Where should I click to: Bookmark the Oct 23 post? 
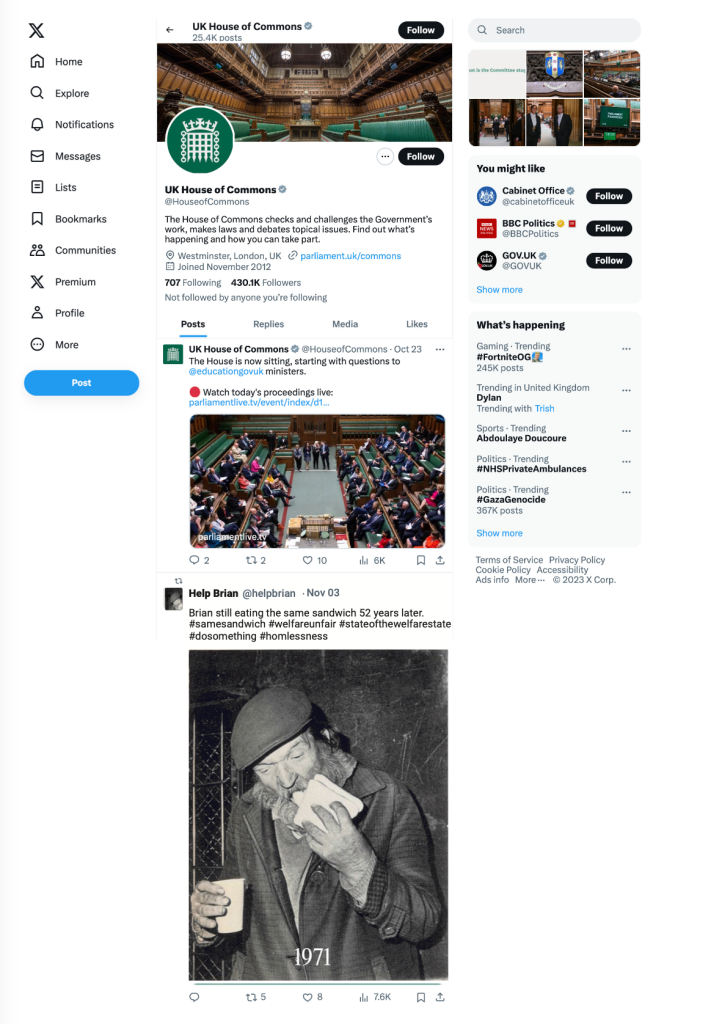421,560
